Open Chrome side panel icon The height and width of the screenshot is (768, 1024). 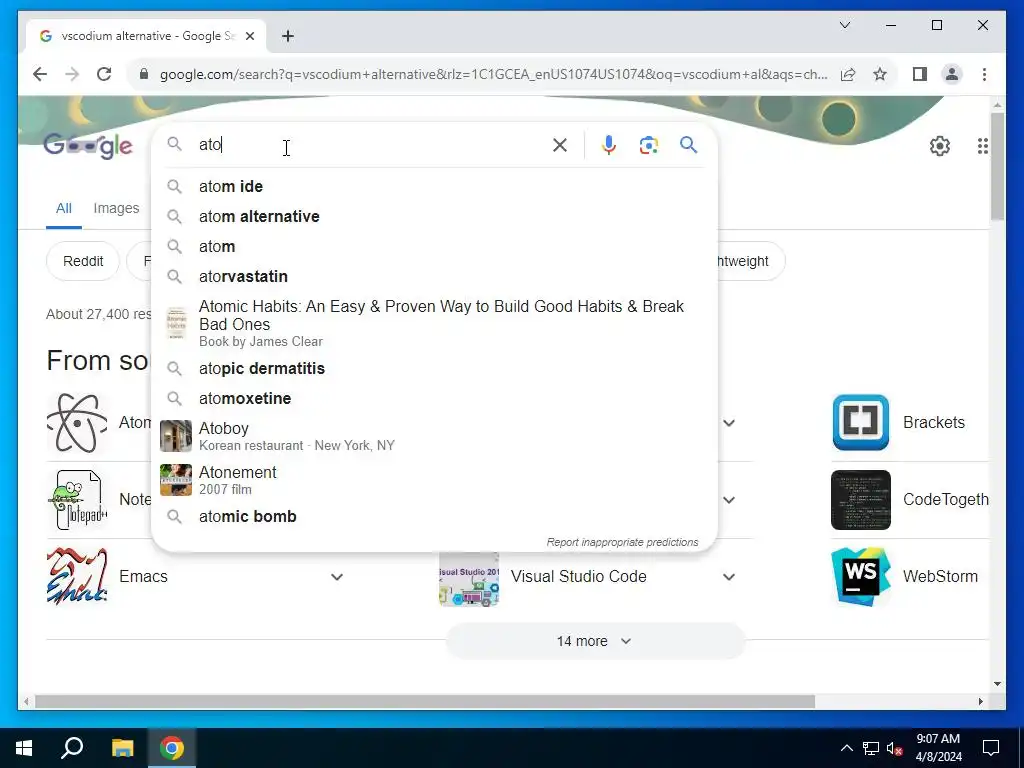(x=920, y=74)
